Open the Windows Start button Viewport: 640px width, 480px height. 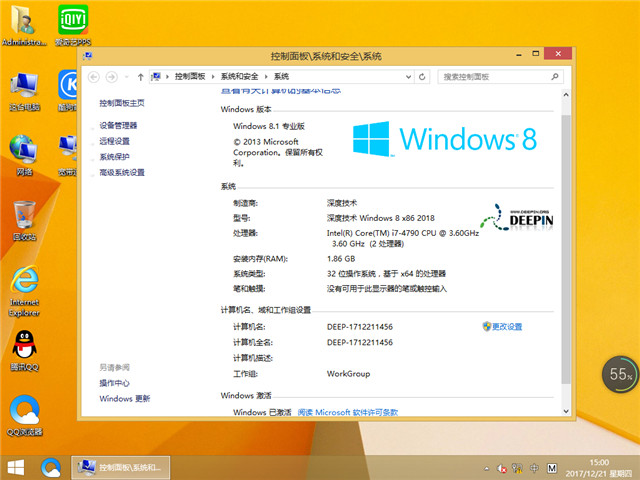tap(16, 467)
